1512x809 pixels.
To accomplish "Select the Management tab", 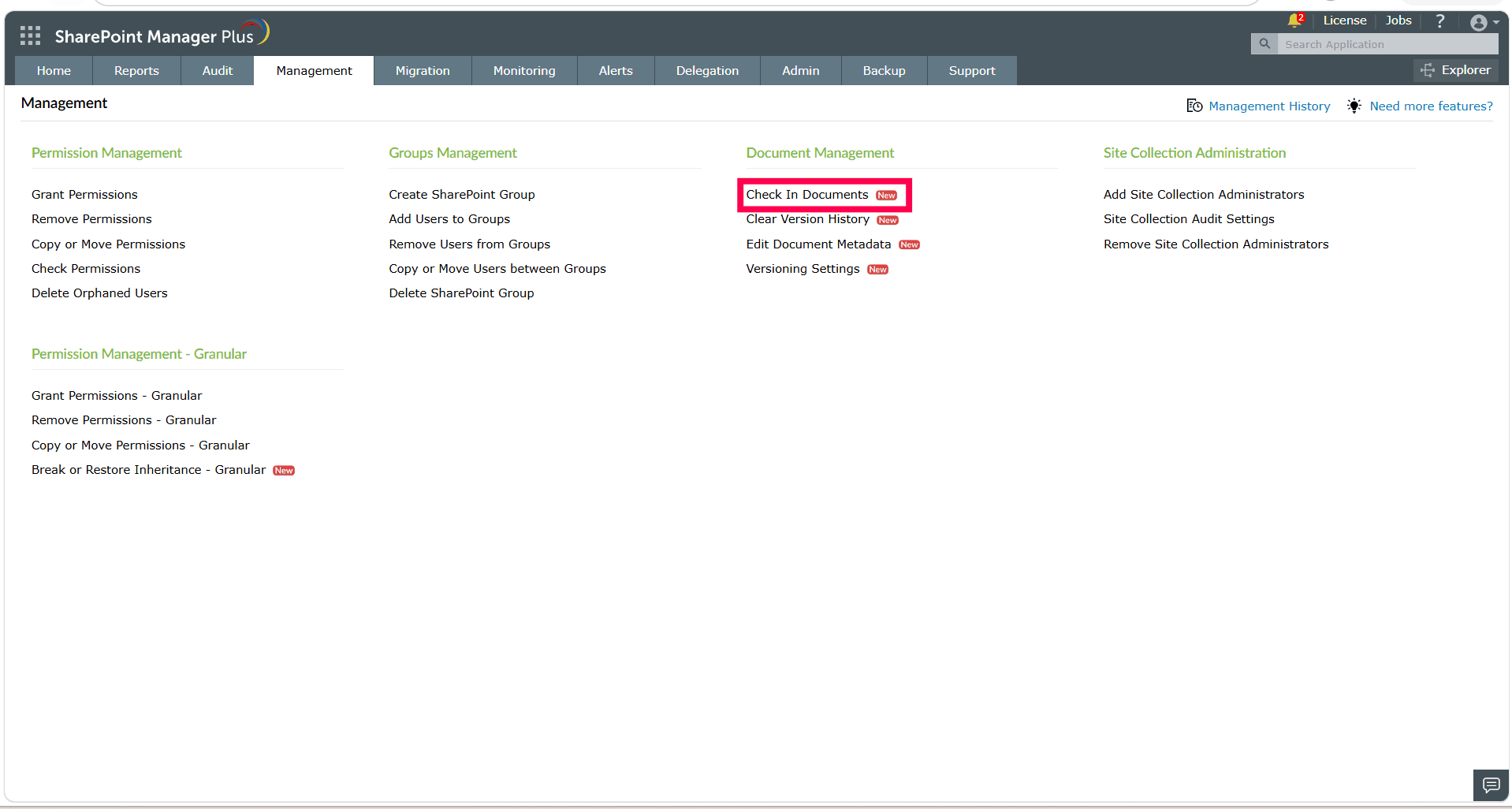I will click(x=314, y=71).
